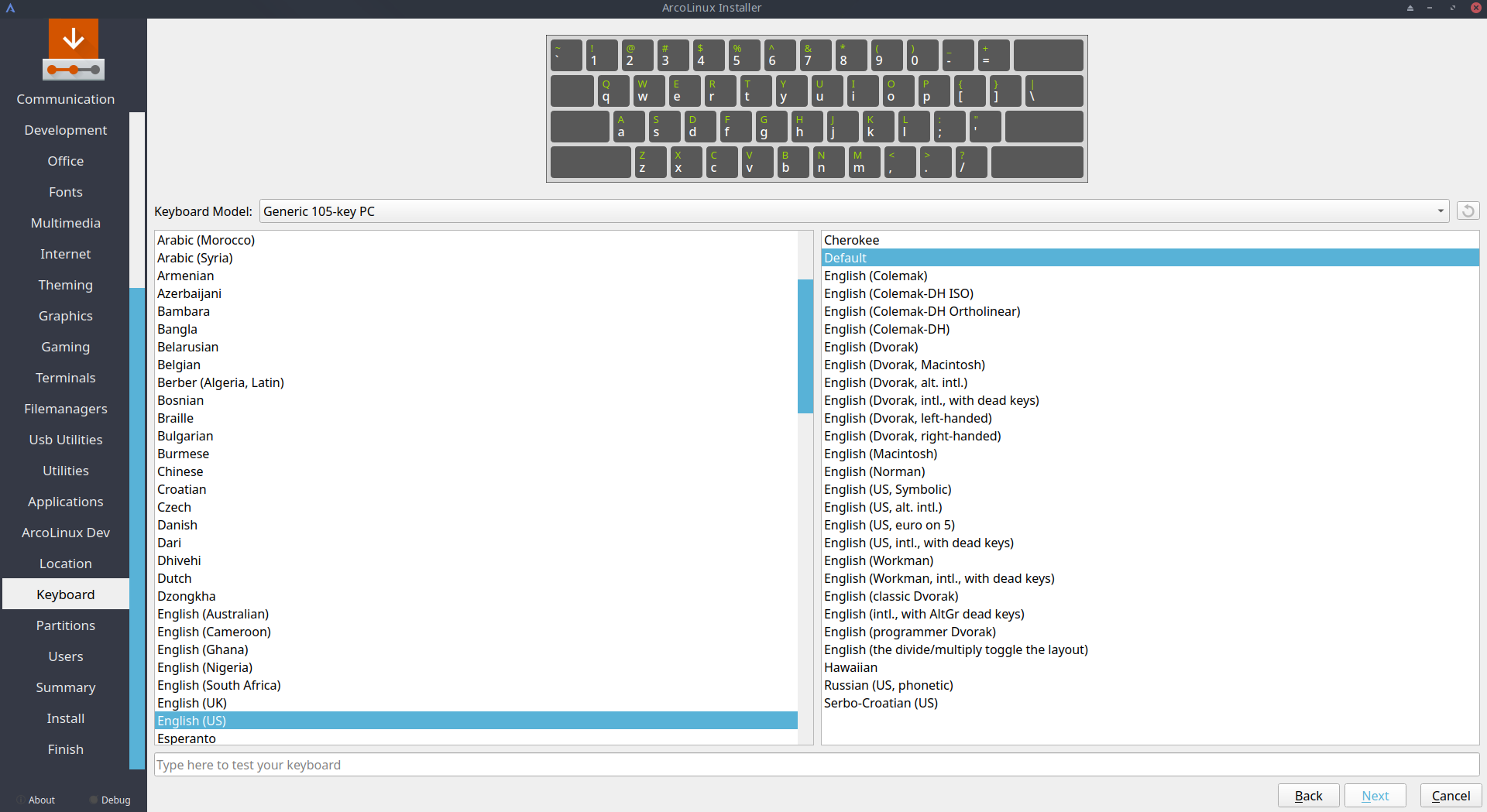Go to the Partitions step
1487x812 pixels.
coord(66,625)
